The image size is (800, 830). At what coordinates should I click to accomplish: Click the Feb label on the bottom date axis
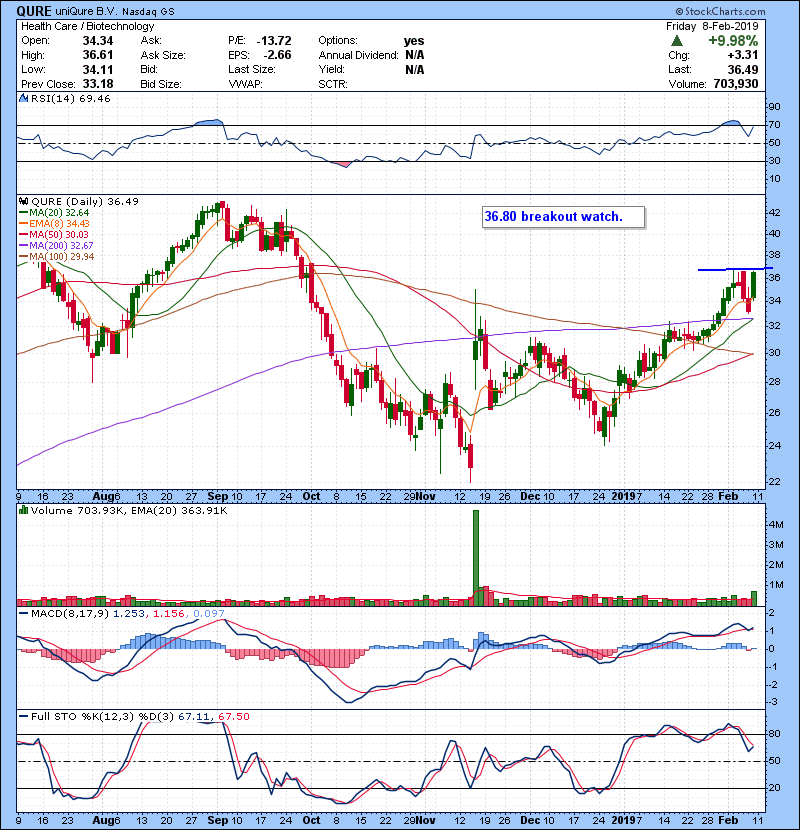point(728,820)
